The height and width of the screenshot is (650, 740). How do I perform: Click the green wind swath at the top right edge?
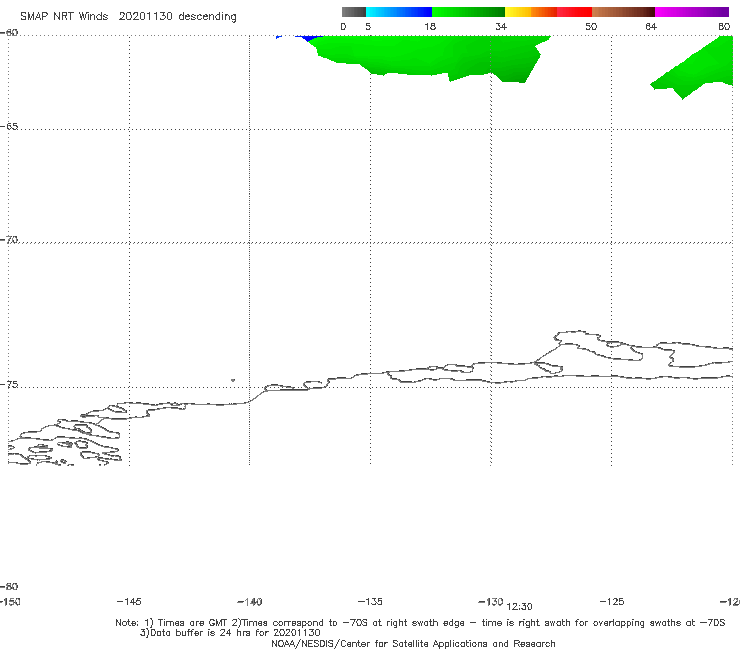tap(698, 68)
